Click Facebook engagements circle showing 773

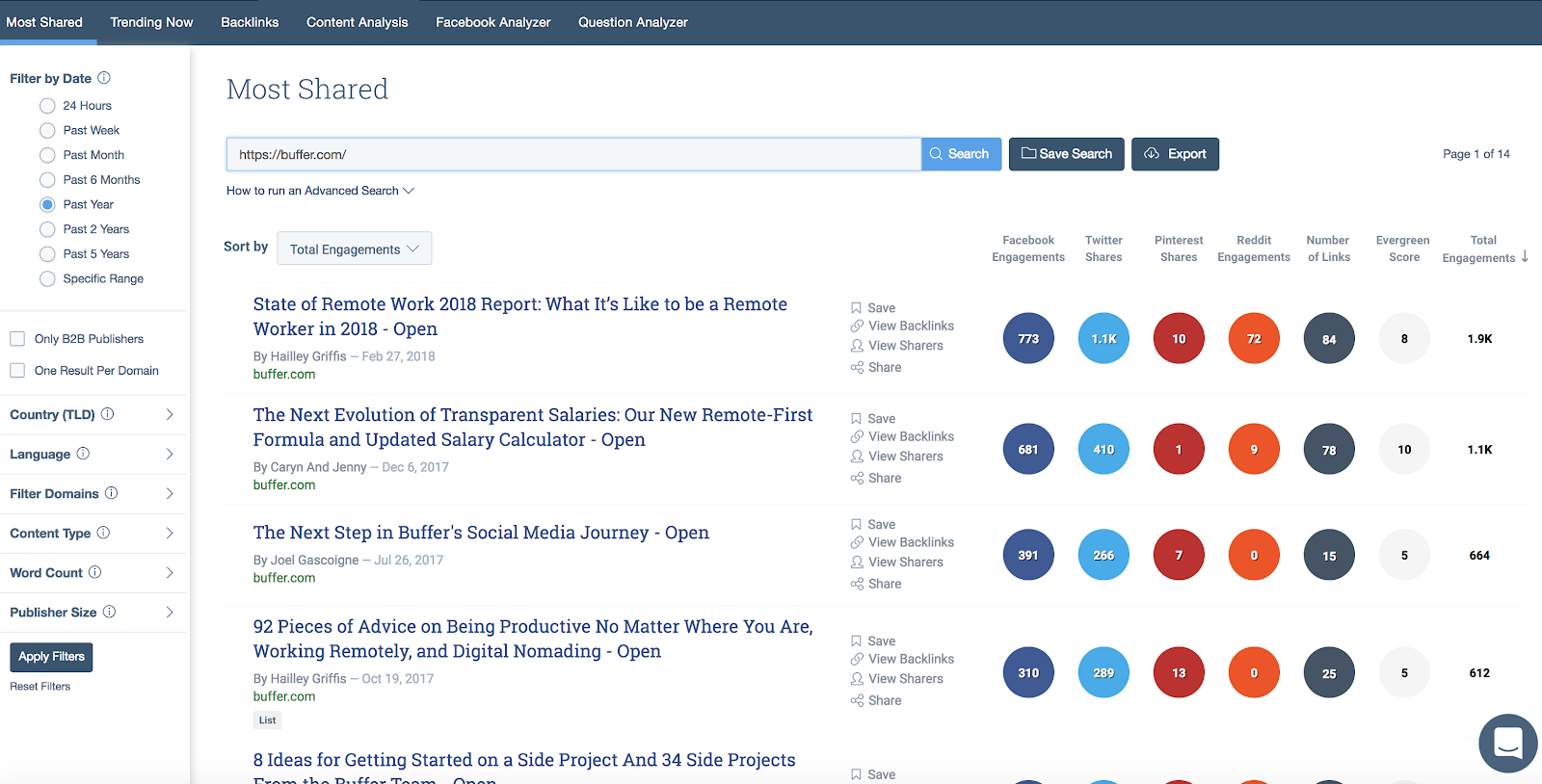1028,339
